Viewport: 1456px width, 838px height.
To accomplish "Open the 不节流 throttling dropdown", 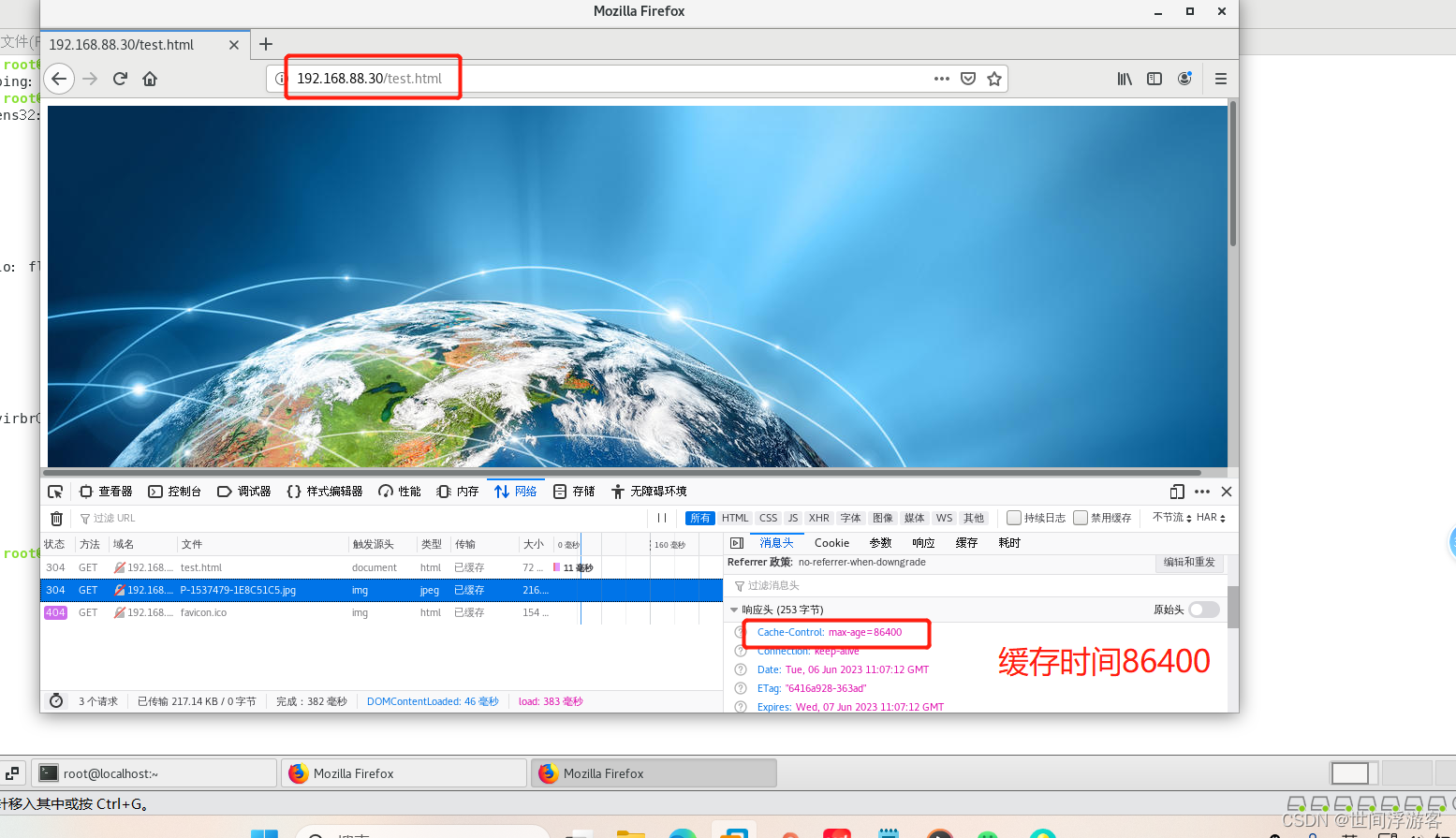I will pyautogui.click(x=1171, y=518).
